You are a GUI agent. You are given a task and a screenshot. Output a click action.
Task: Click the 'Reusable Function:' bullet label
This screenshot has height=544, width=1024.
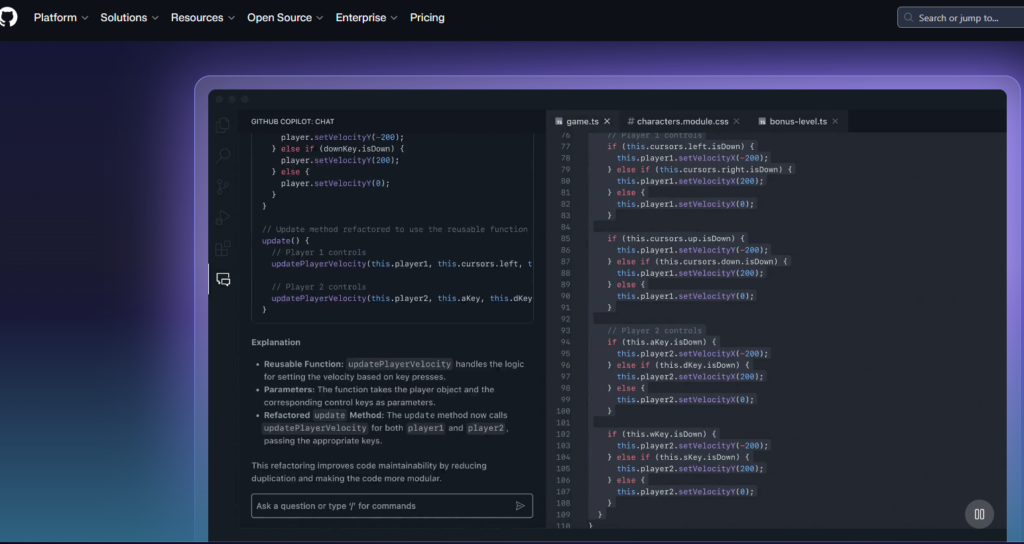coord(304,364)
